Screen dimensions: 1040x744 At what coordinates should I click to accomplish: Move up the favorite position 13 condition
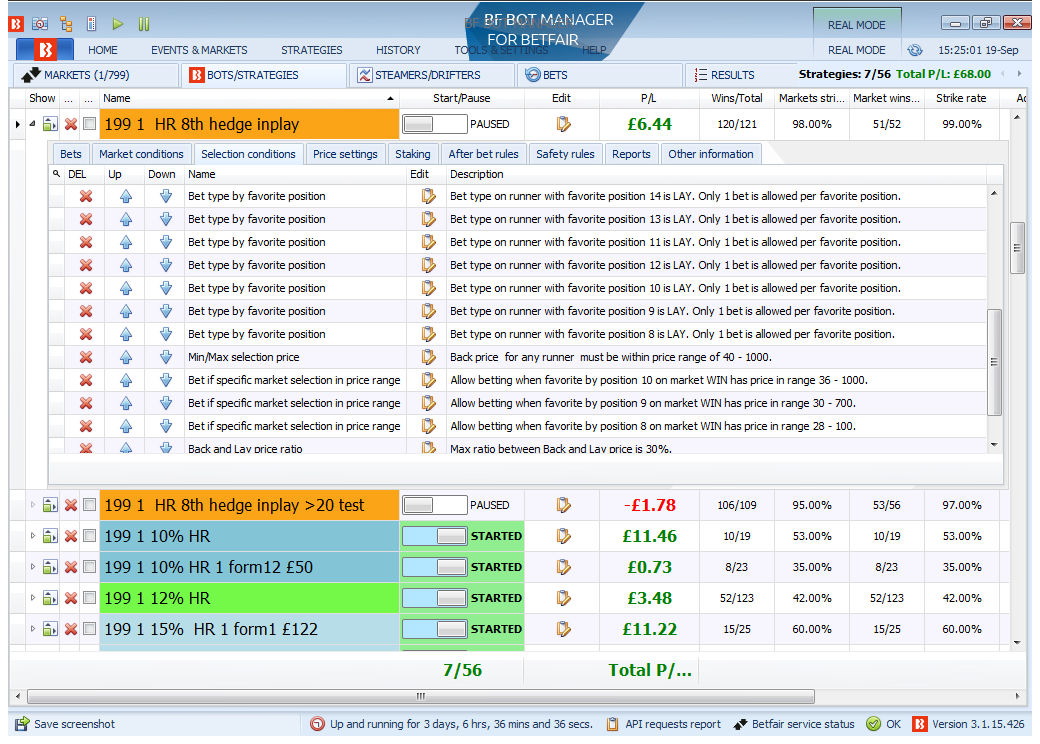click(x=126, y=219)
